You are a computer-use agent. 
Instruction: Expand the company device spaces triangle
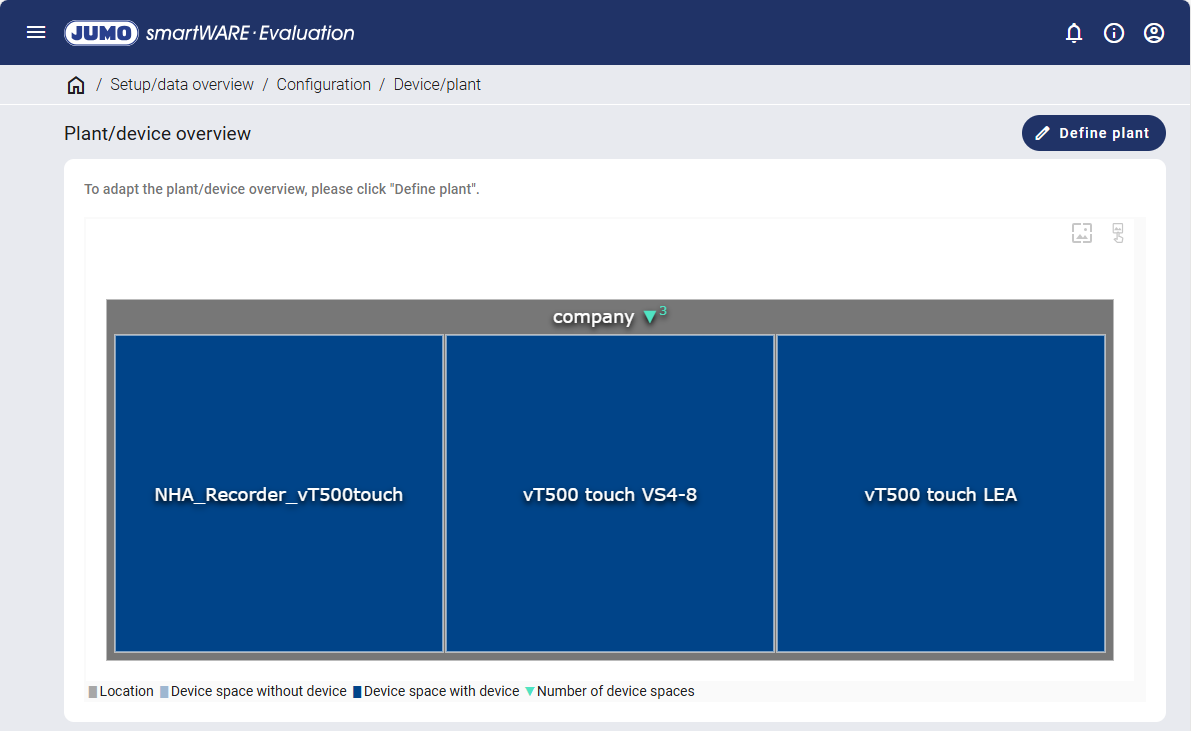pos(650,317)
